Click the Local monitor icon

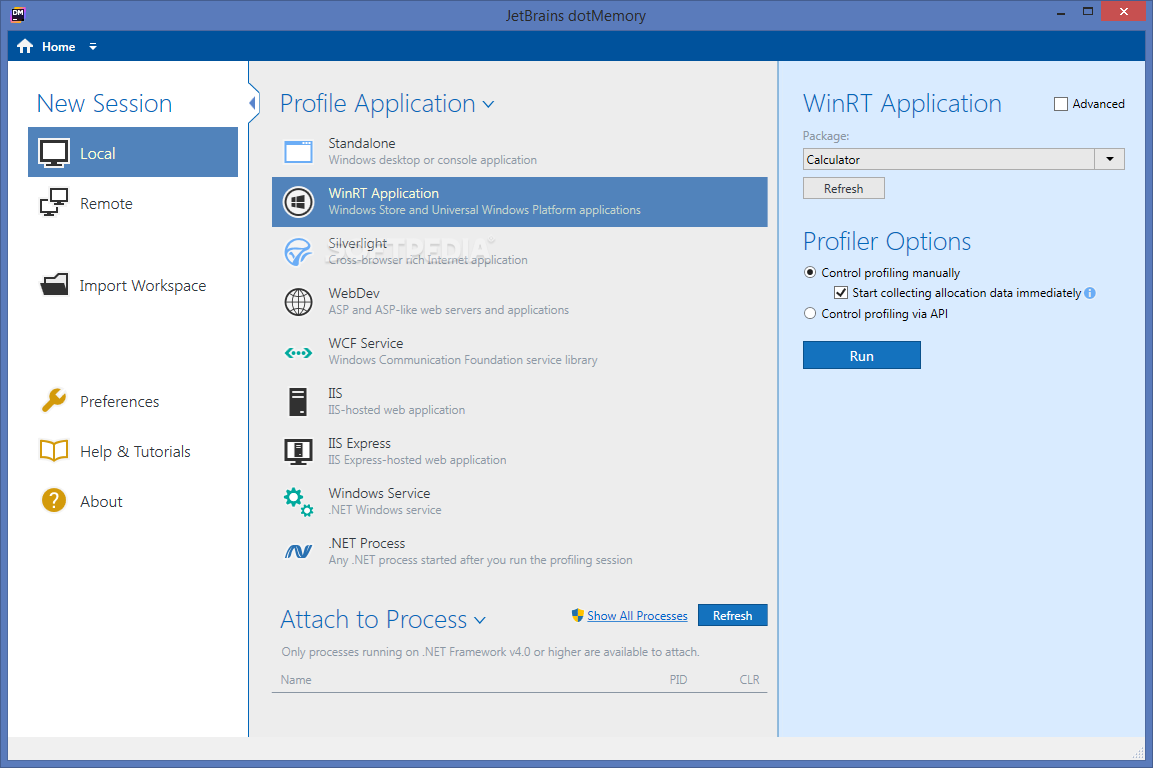54,153
